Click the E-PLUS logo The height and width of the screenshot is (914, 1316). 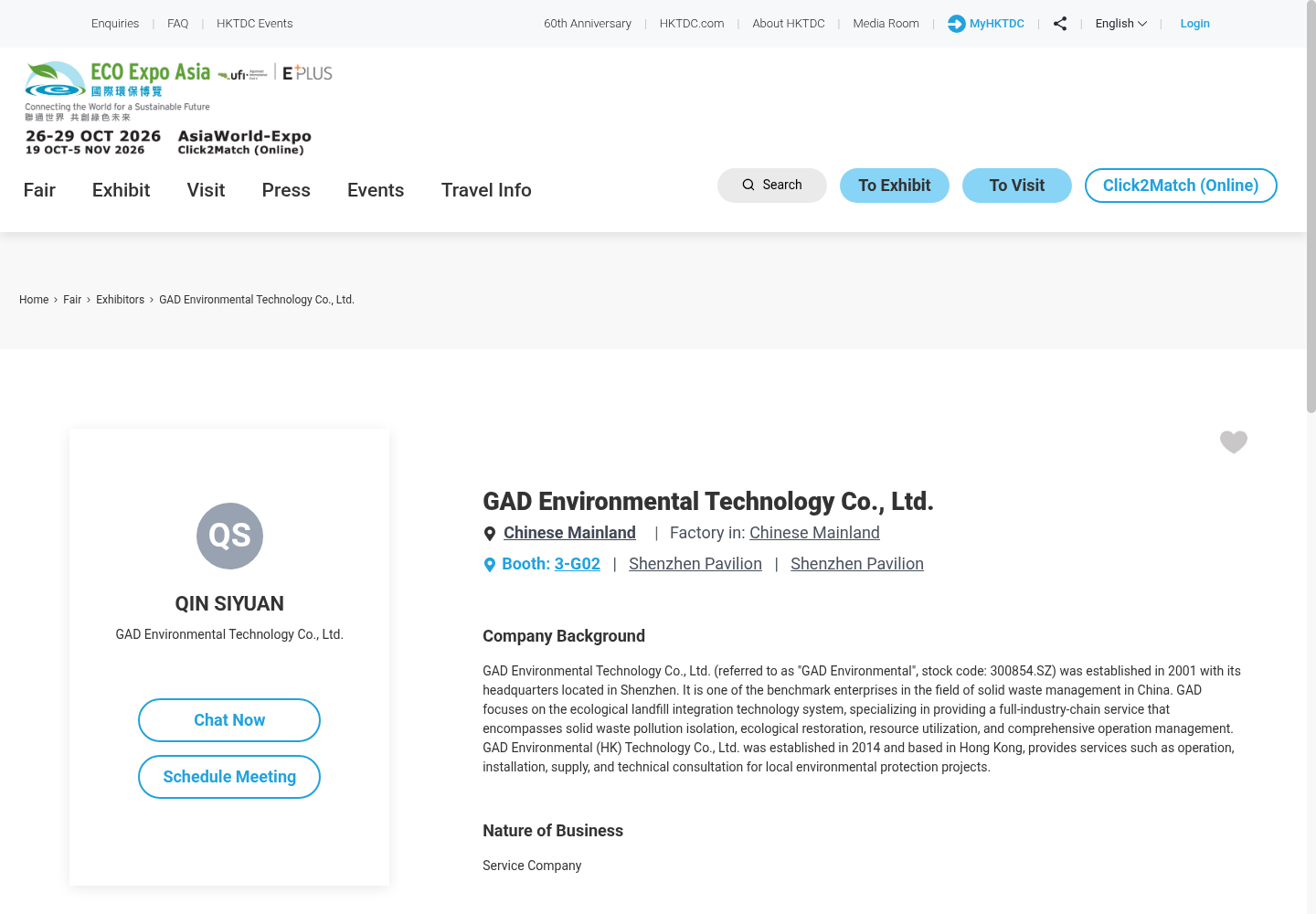tap(307, 73)
